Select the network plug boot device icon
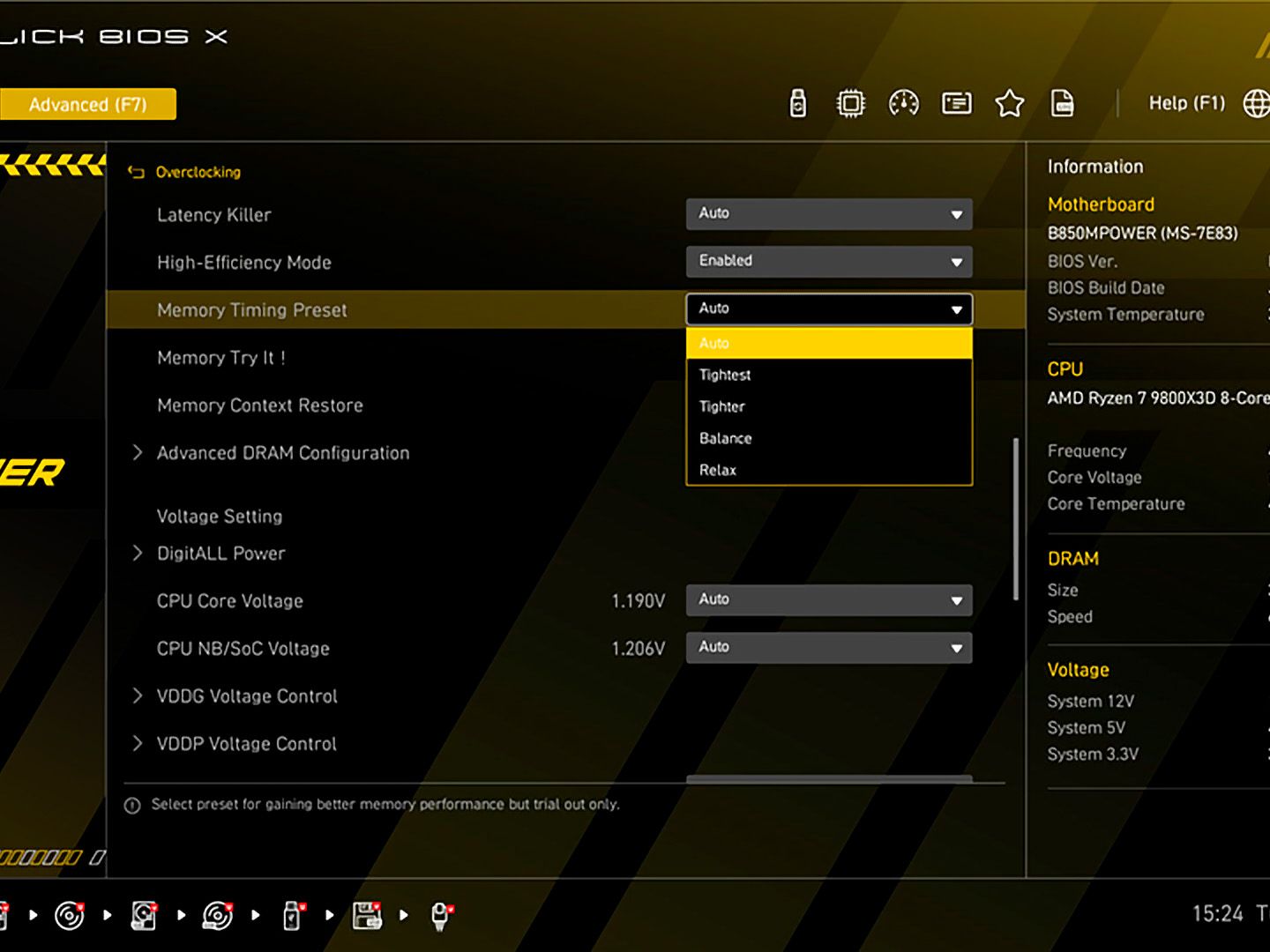Image resolution: width=1270 pixels, height=952 pixels. tap(441, 916)
